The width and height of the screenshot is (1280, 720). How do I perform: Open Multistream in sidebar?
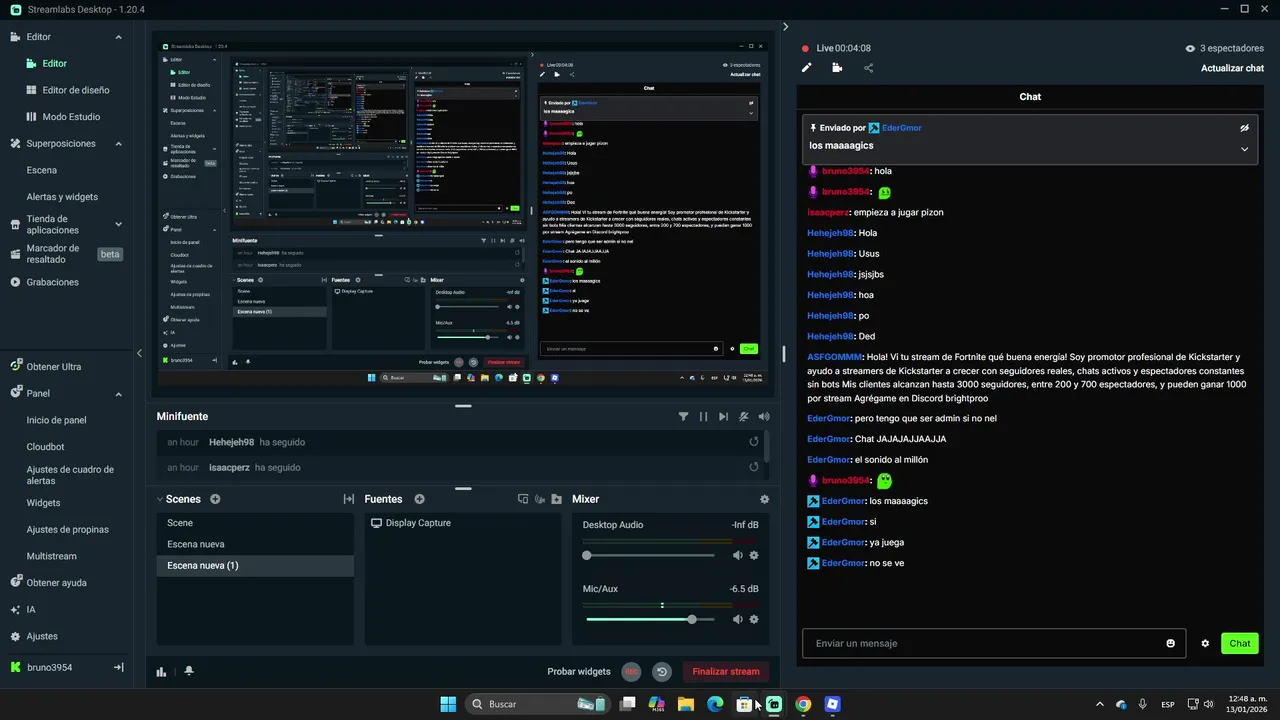(x=51, y=556)
